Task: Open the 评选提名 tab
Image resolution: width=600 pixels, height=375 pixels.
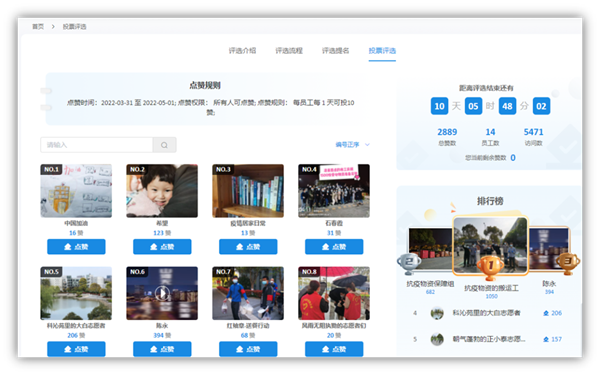Action: pos(336,51)
